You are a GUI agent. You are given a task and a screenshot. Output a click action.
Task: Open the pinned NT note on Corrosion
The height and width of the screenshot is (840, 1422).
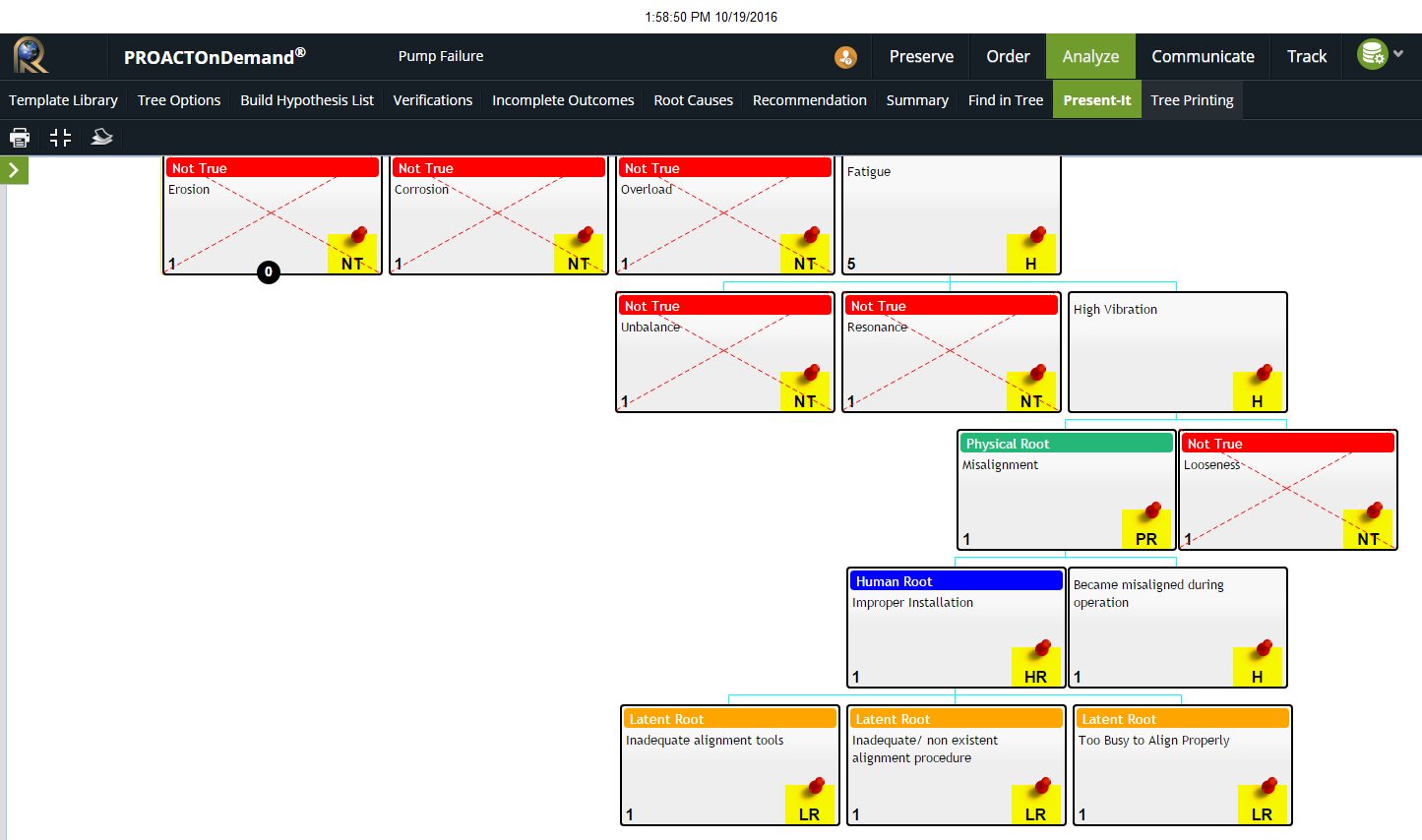pos(579,253)
